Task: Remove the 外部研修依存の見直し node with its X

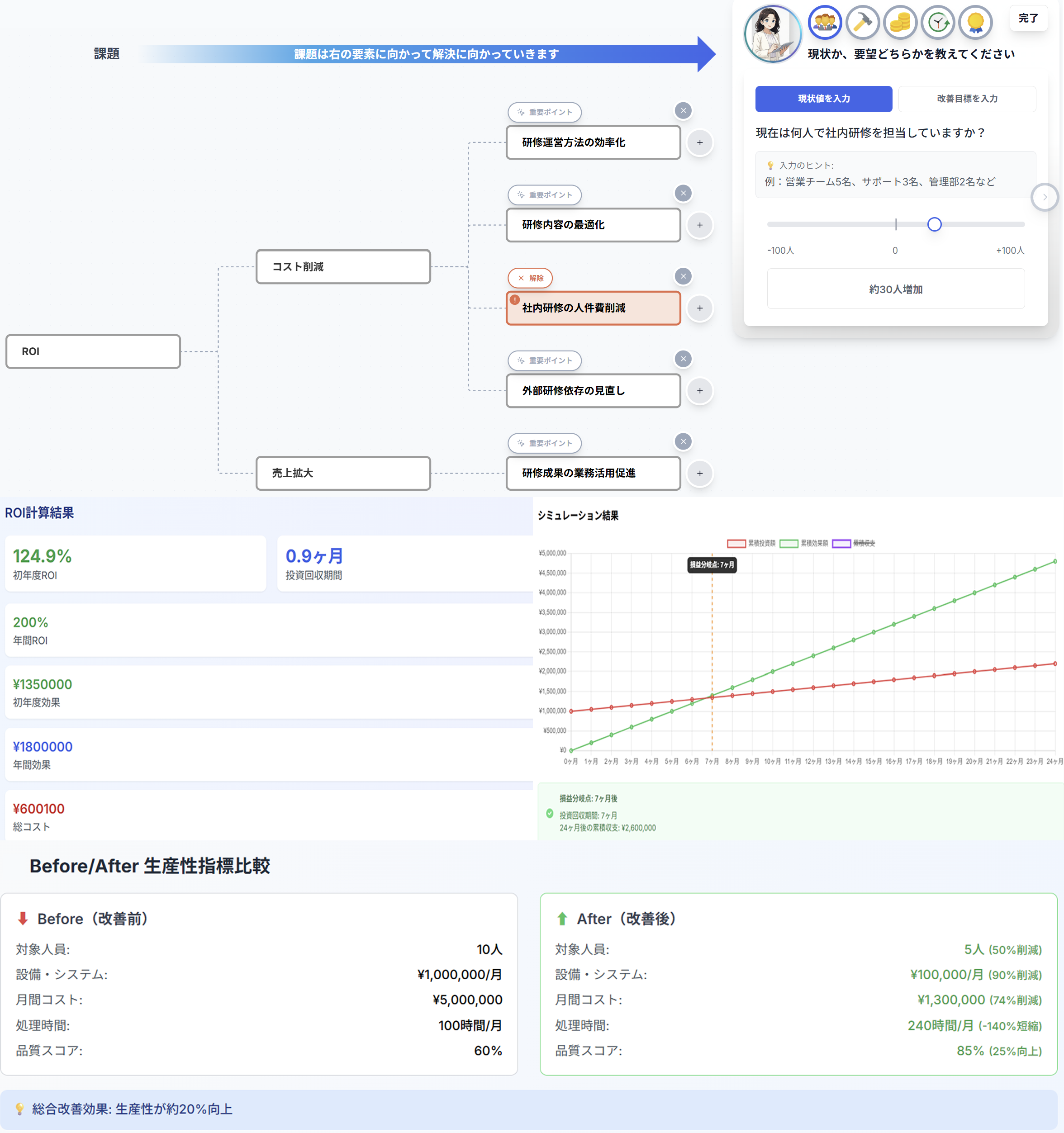Action: pos(683,359)
